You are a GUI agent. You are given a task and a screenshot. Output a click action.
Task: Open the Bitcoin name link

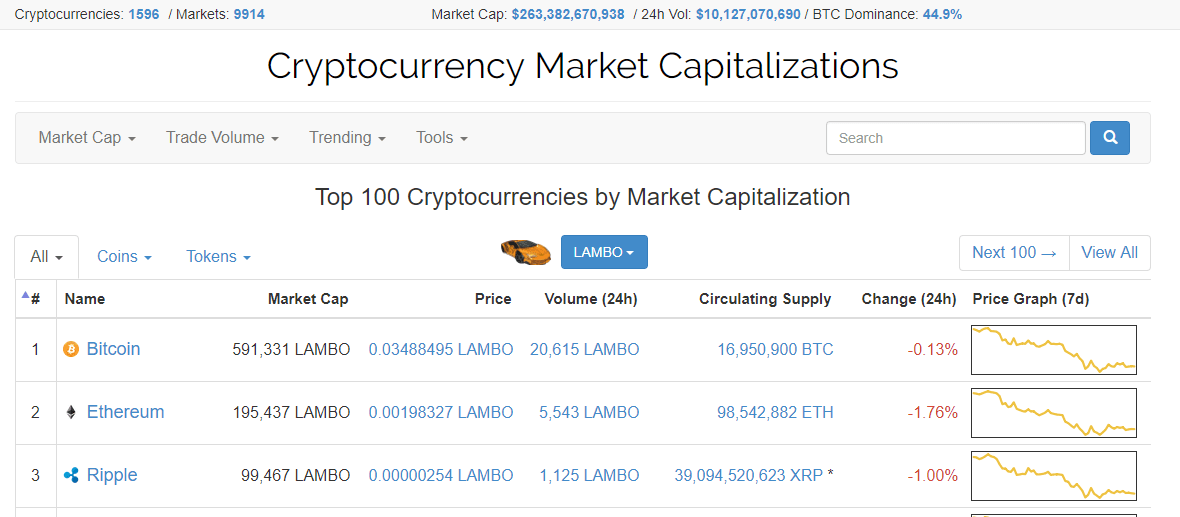point(114,349)
